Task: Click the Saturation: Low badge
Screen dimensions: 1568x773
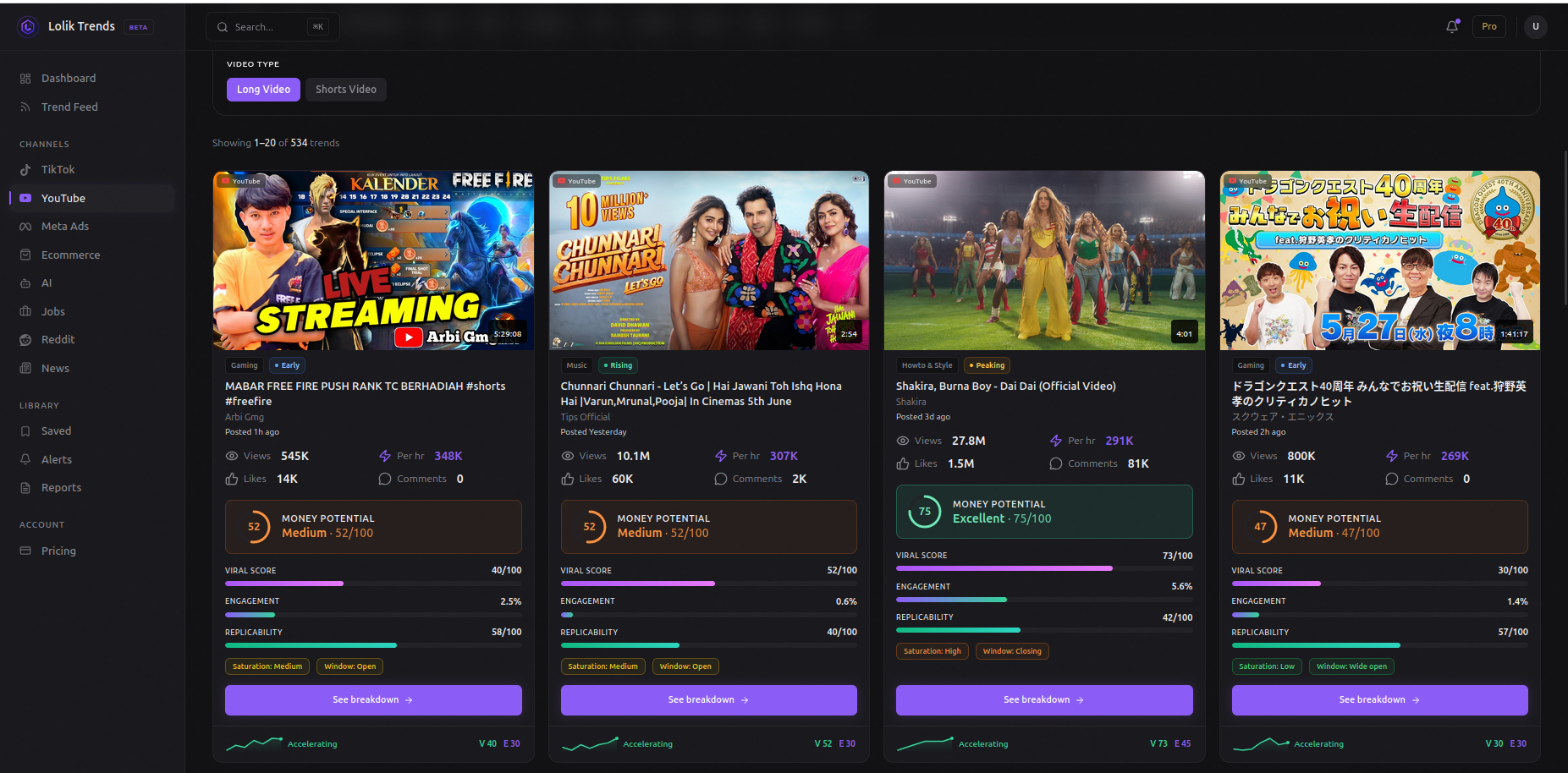Action: [1267, 666]
